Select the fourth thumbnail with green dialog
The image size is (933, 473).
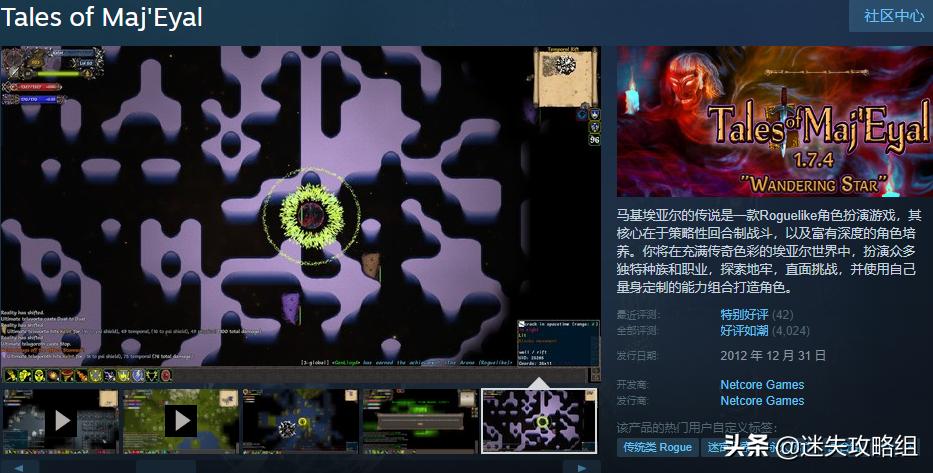tap(421, 421)
